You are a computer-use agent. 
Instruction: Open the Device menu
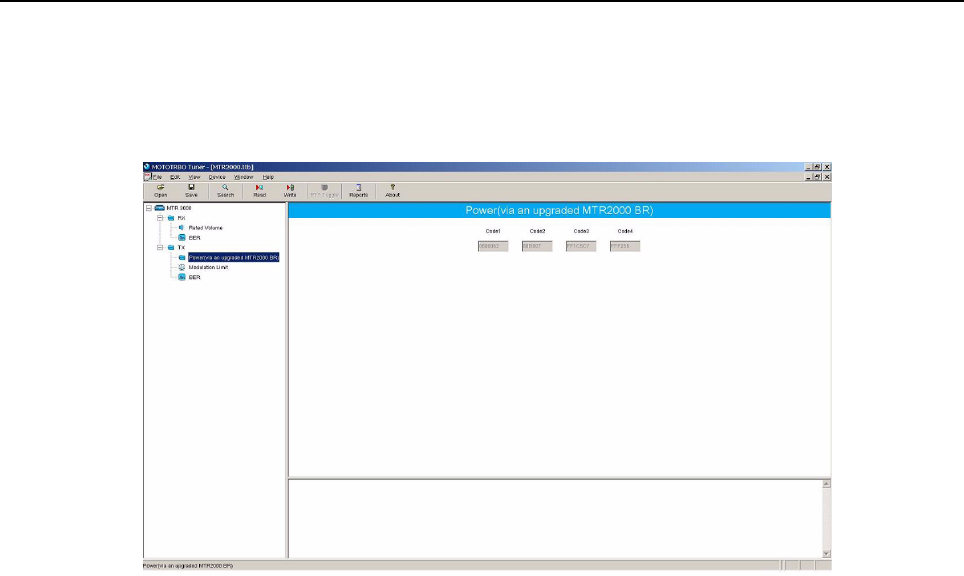click(217, 177)
